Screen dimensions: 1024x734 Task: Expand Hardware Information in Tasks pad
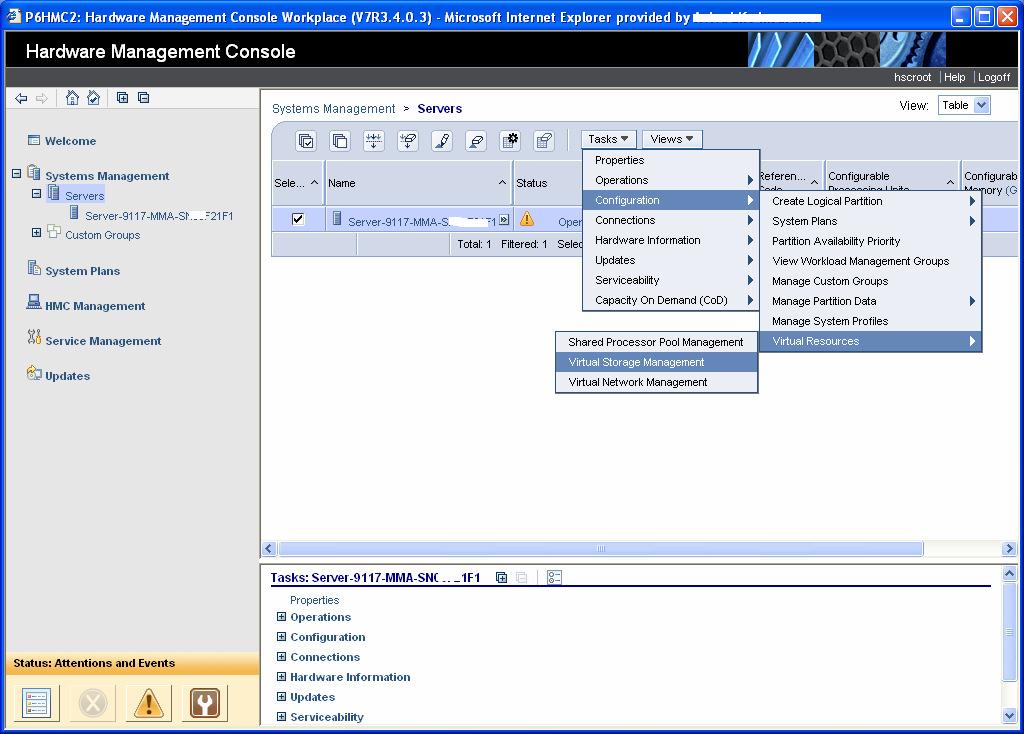pyautogui.click(x=281, y=677)
